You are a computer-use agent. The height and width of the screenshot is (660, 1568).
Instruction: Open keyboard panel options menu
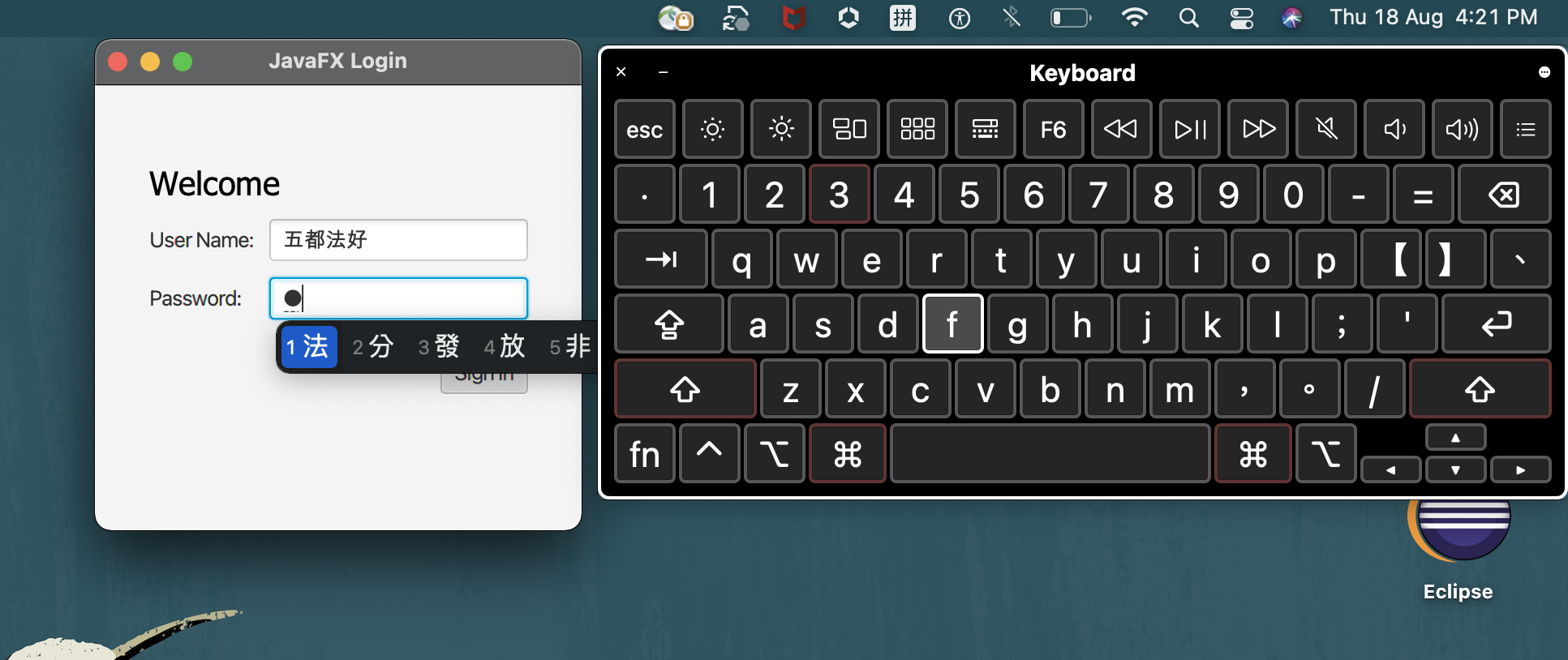[x=1544, y=73]
